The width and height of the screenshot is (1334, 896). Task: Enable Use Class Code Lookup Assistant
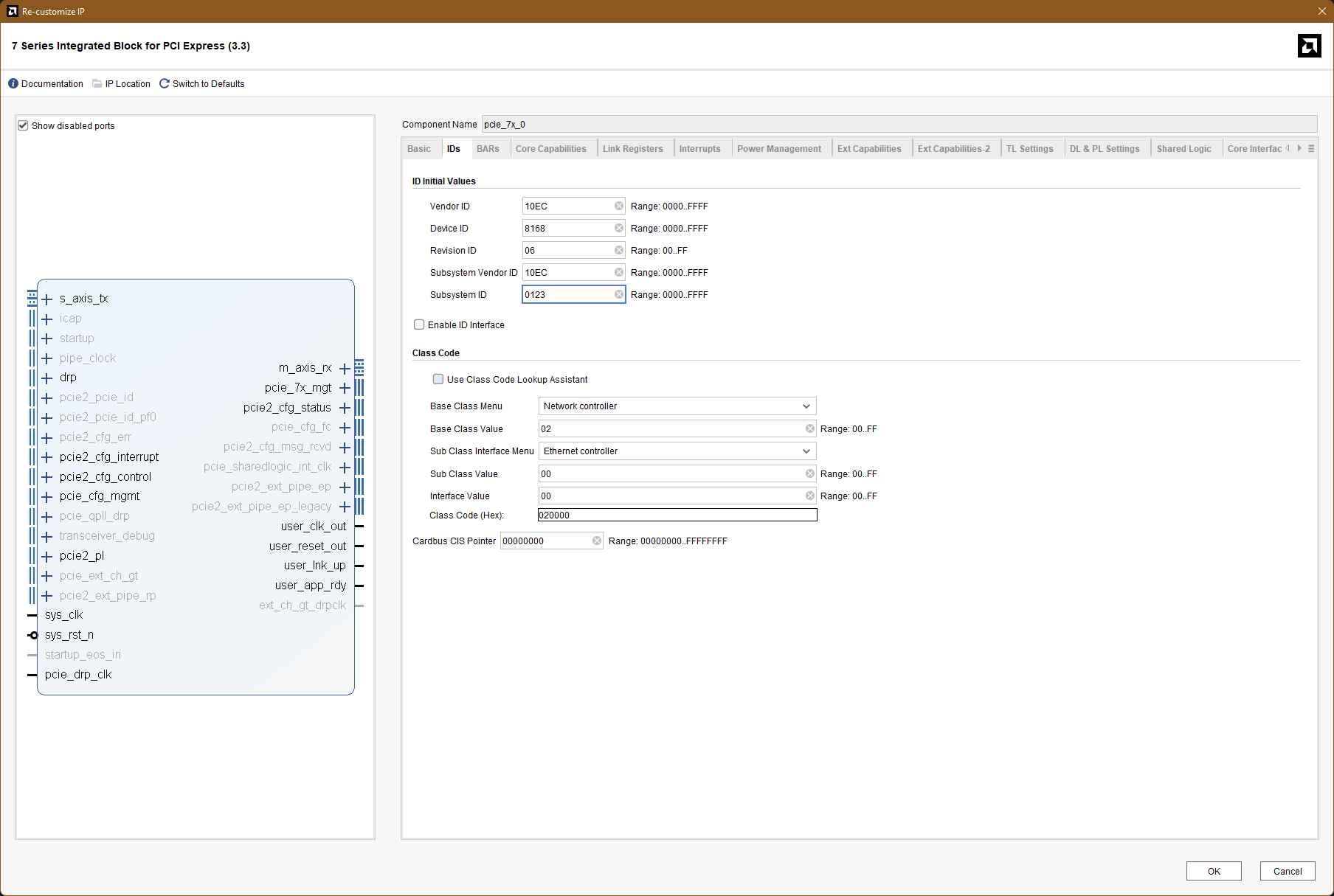pyautogui.click(x=438, y=380)
